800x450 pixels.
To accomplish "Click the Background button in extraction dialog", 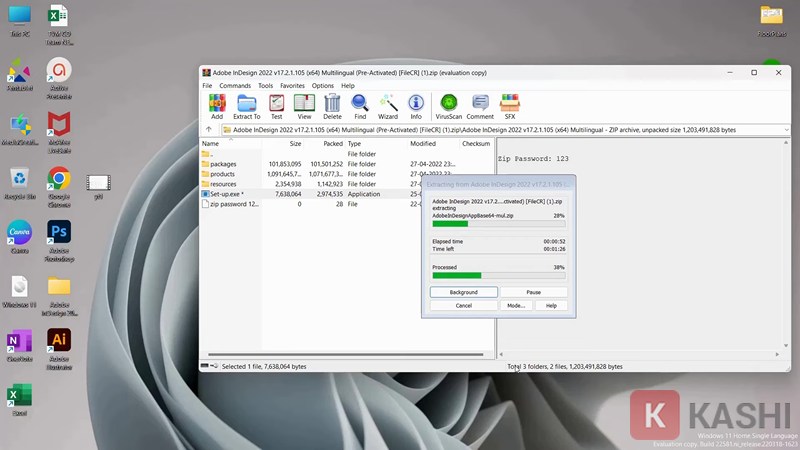I will point(464,292).
